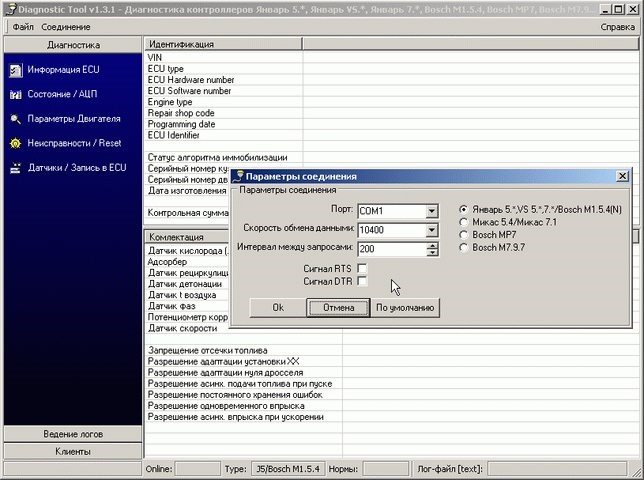The width and height of the screenshot is (644, 480).
Task: Click the Состояние / АЦП sidebar icon
Action: coord(16,94)
